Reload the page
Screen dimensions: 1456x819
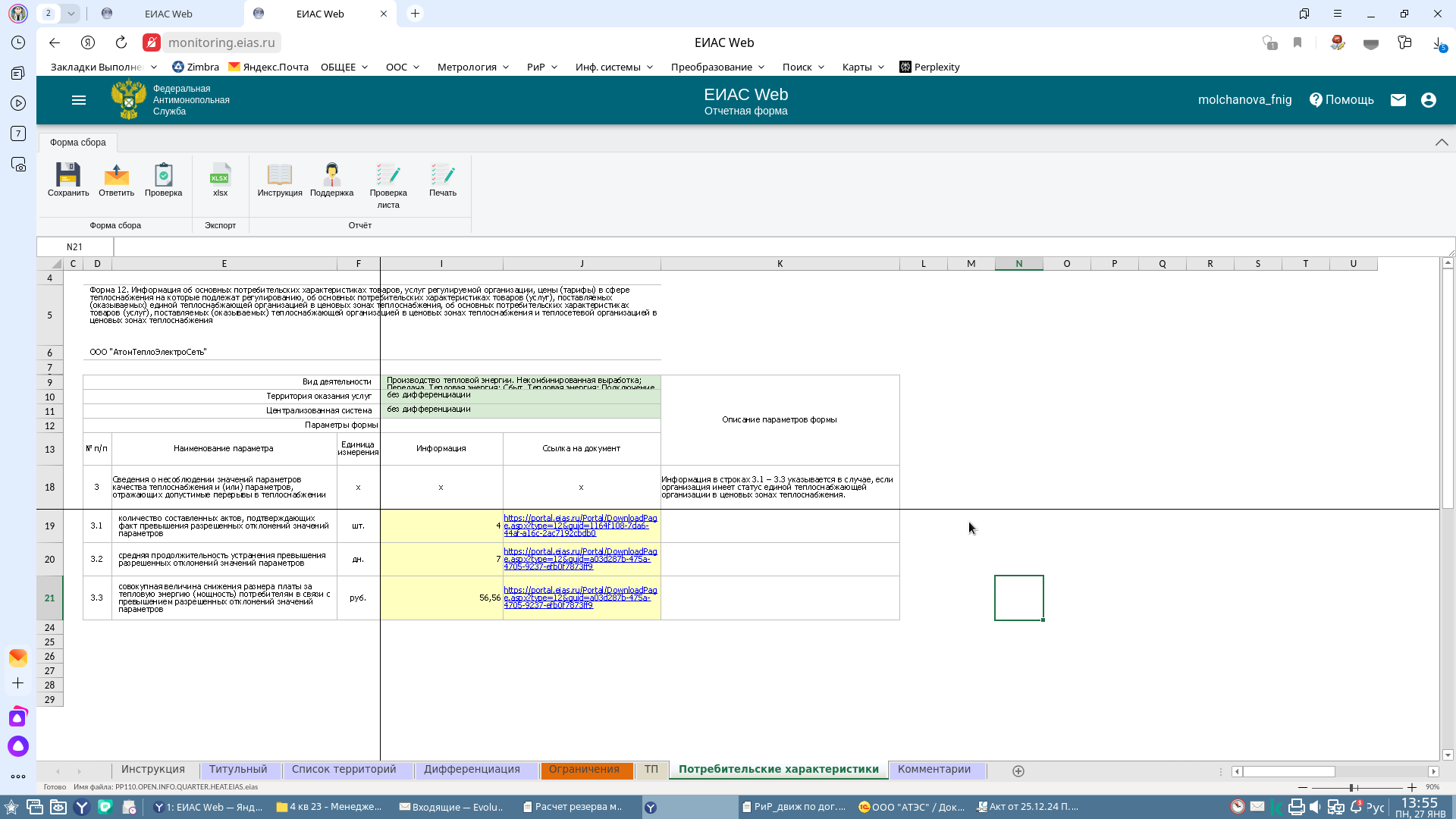(121, 42)
